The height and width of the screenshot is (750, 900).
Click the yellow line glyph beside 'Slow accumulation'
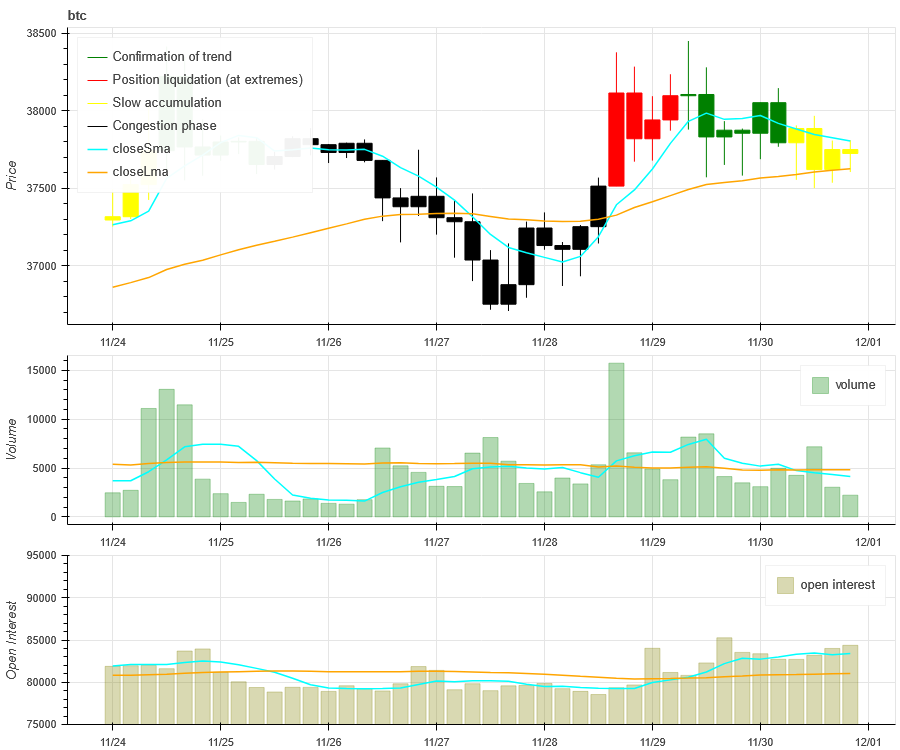point(97,103)
